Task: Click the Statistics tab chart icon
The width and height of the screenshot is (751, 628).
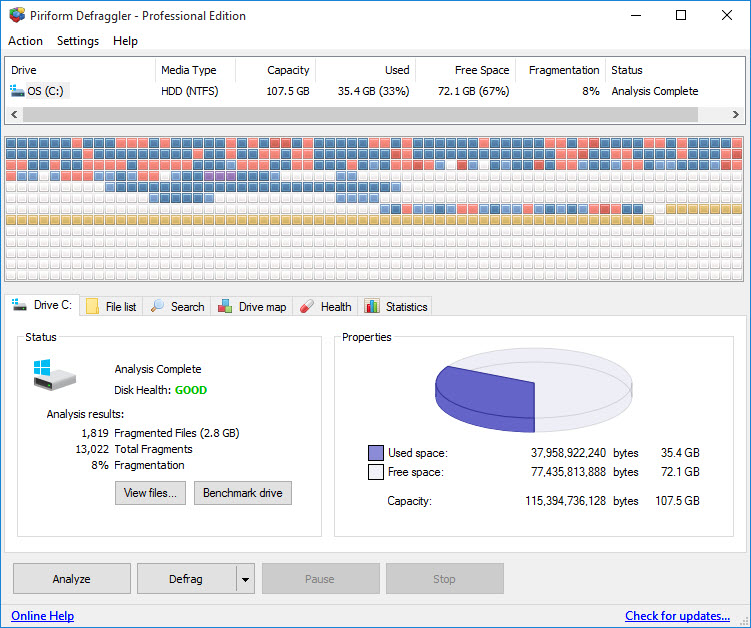Action: click(x=372, y=307)
